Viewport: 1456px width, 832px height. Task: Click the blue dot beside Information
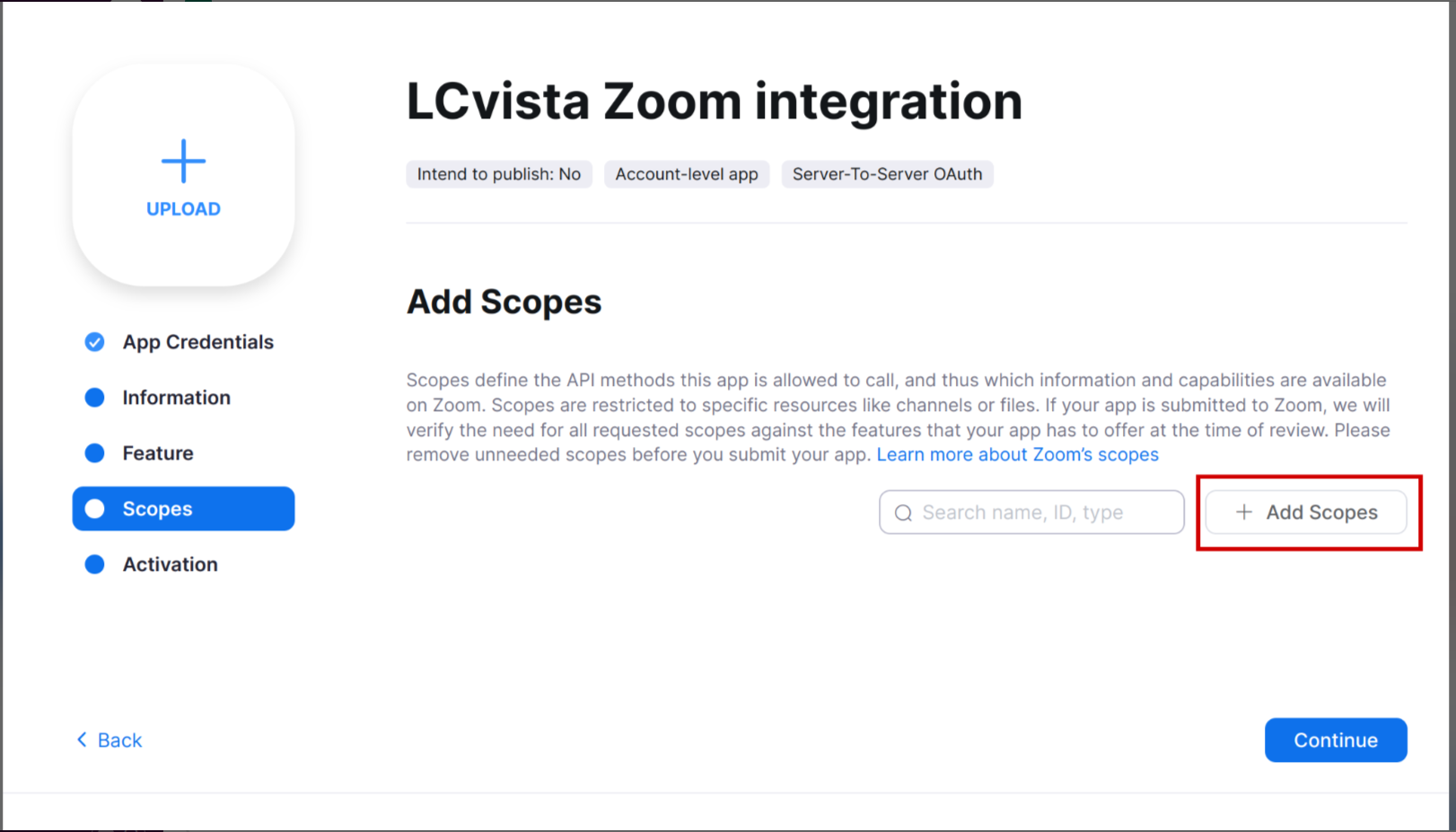coord(94,398)
